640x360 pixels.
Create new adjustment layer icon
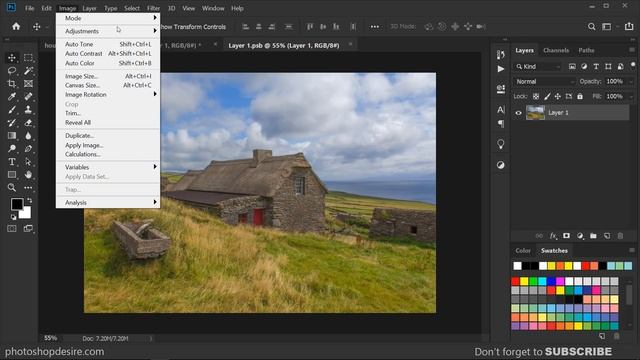click(580, 236)
